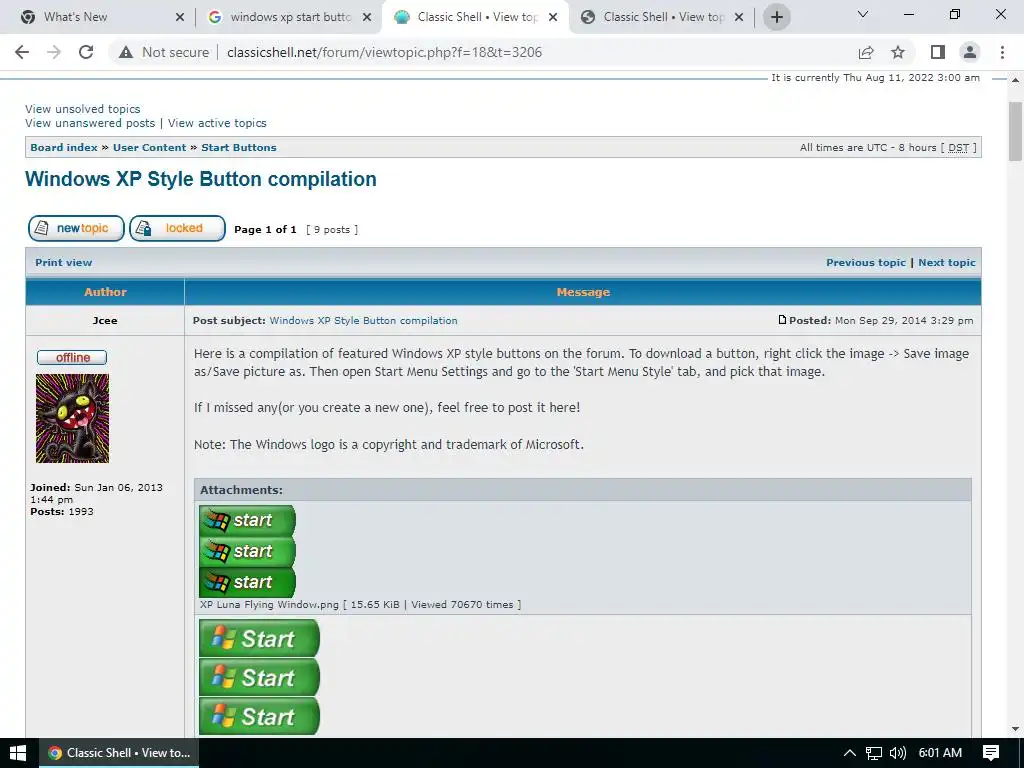Open the Chrome profile avatar
This screenshot has width=1024, height=768.
pyautogui.click(x=970, y=52)
